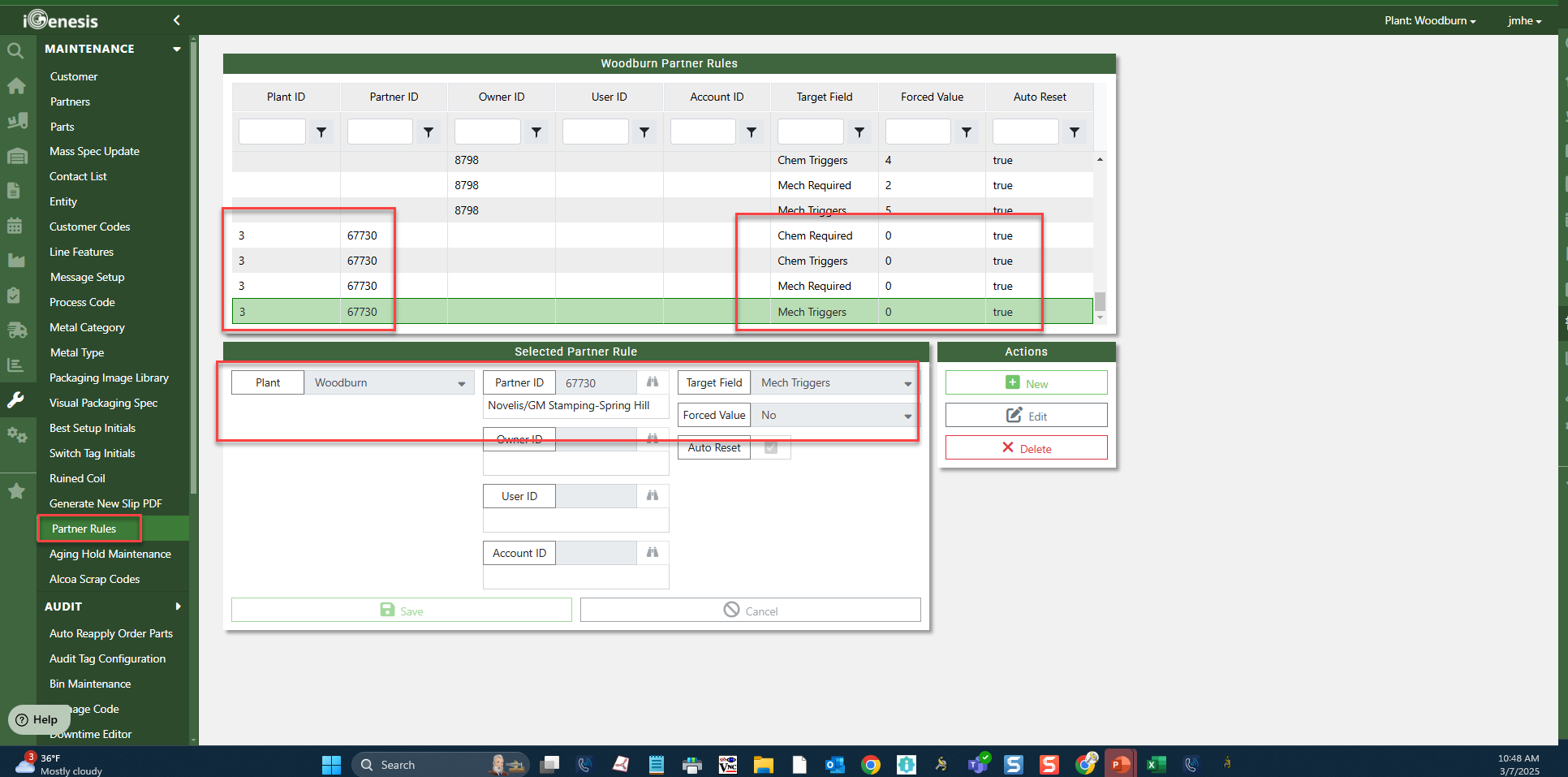Look up Account ID with binoculars icon
1568x777 pixels.
click(x=653, y=552)
